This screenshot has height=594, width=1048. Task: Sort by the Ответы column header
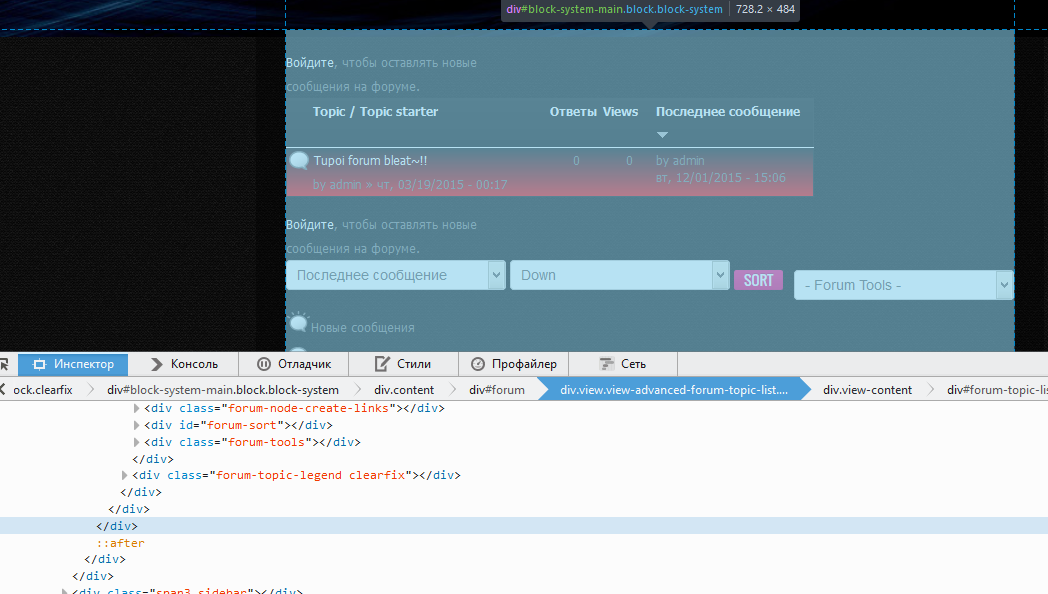coord(573,112)
